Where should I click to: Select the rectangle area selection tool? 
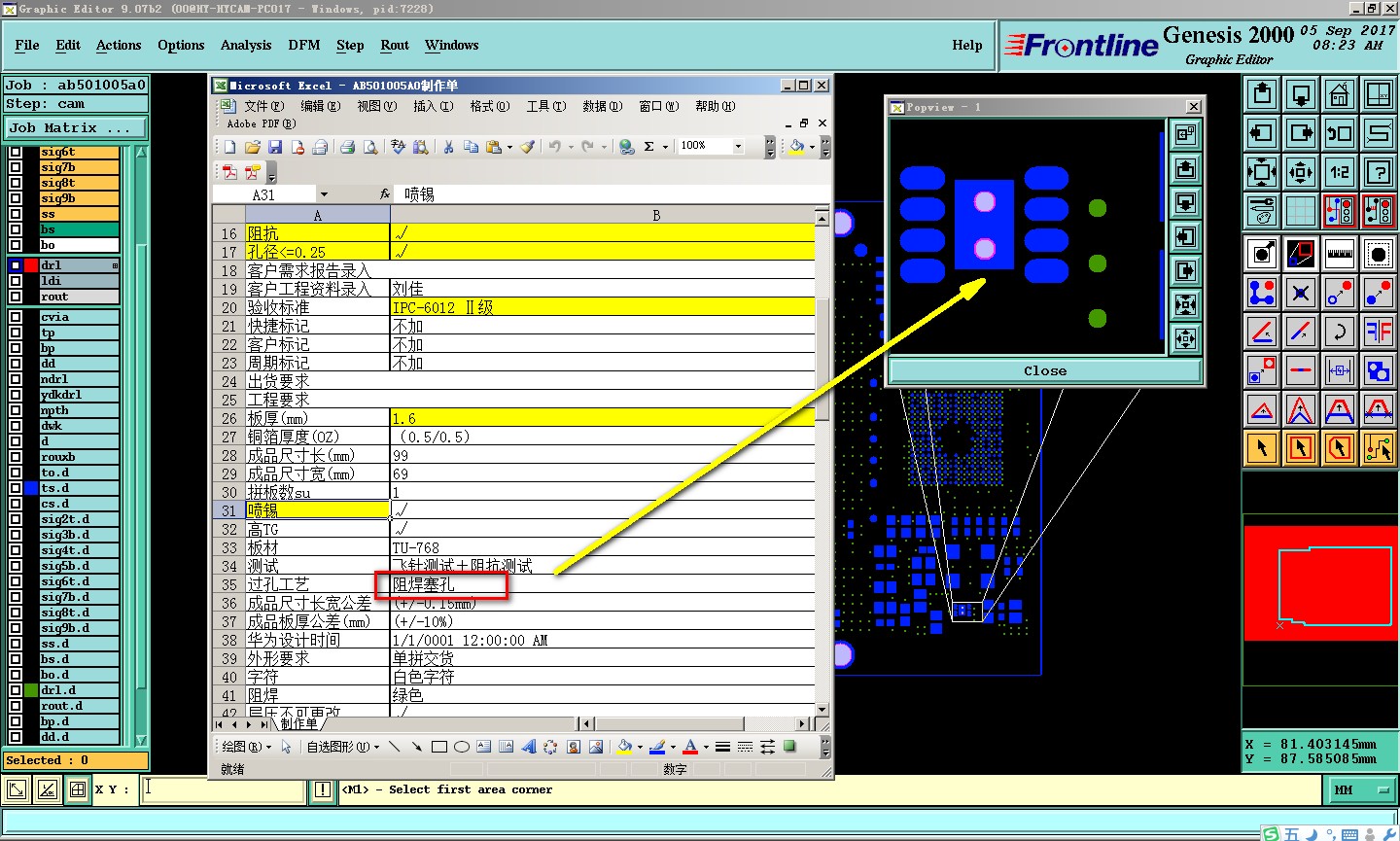click(1301, 448)
